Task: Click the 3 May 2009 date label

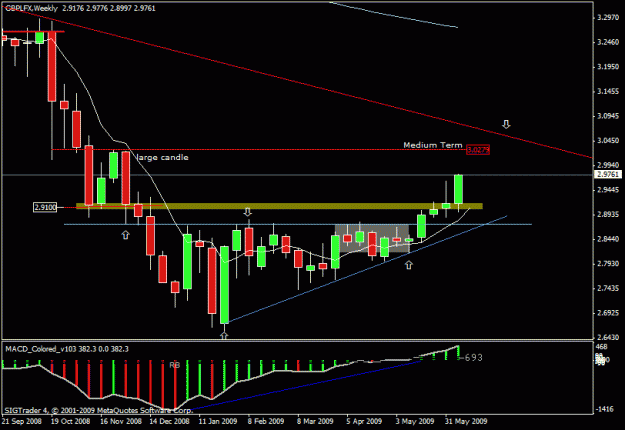Action: point(415,421)
